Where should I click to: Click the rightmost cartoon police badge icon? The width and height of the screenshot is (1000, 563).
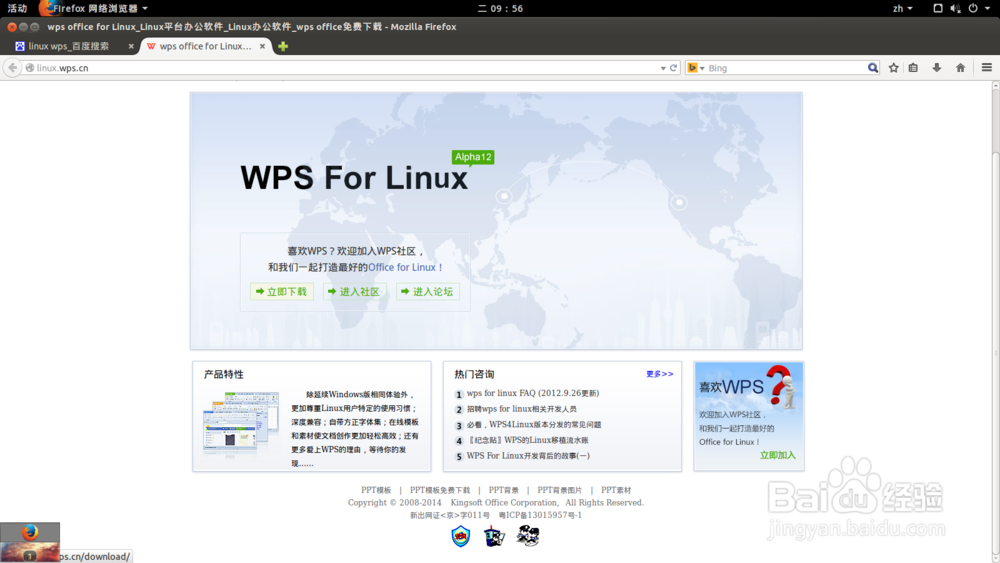pos(528,536)
